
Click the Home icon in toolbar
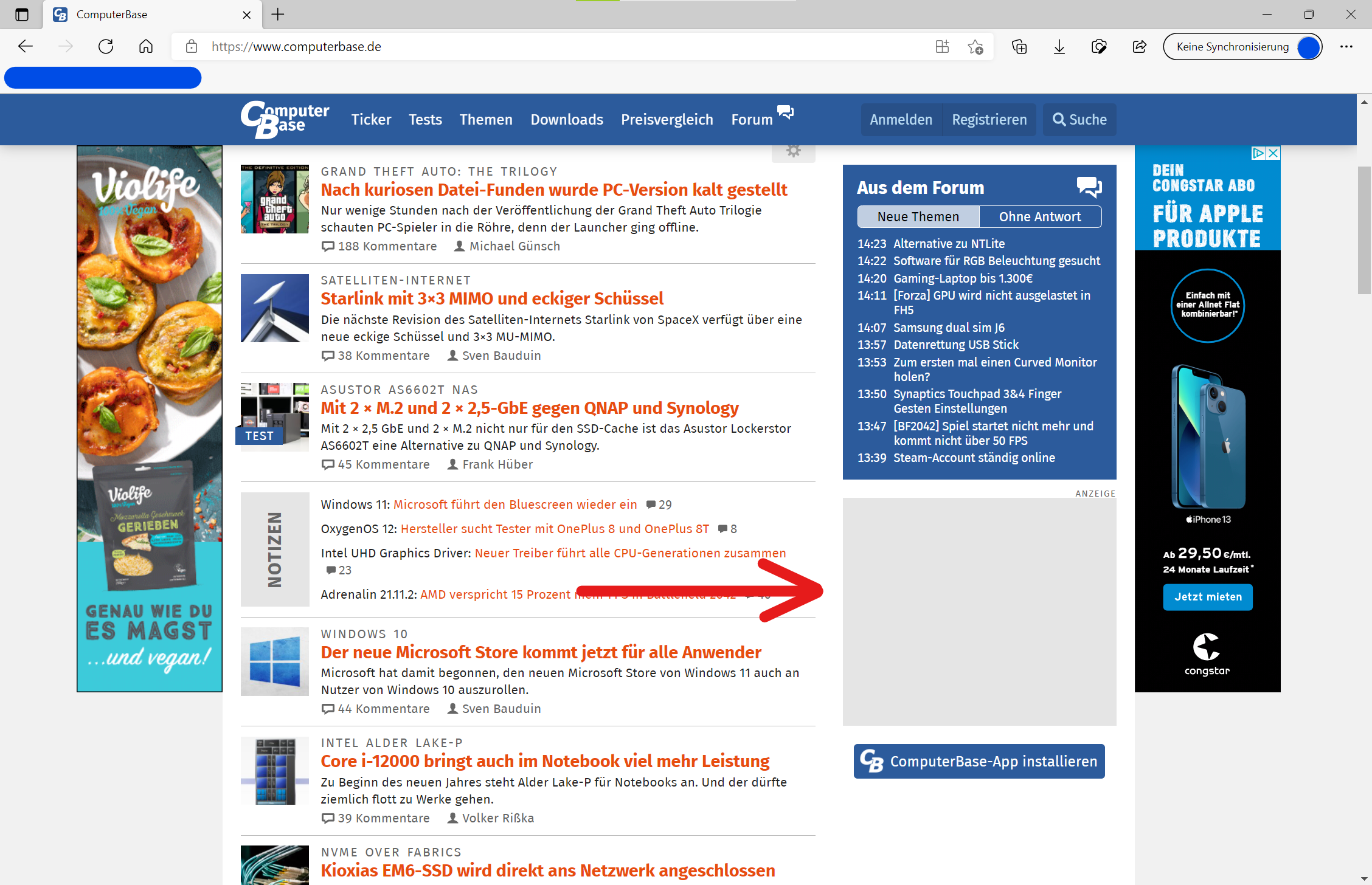[146, 47]
